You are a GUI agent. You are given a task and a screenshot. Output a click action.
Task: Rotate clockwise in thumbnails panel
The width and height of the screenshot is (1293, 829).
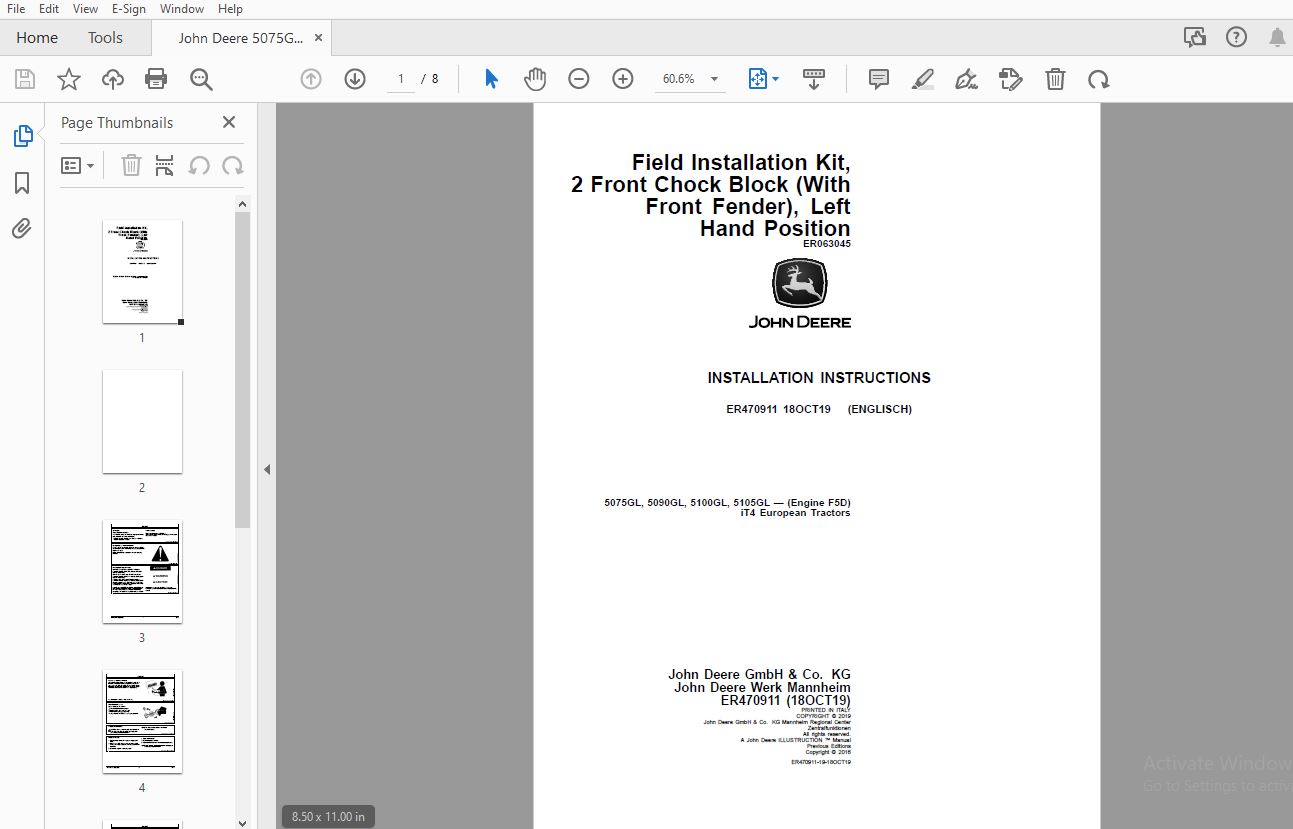point(232,165)
